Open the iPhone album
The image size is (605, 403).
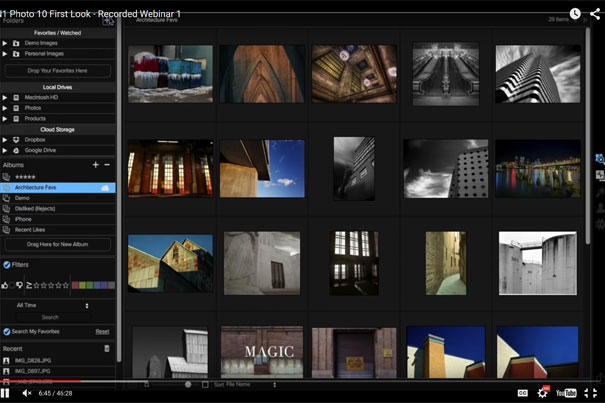click(x=58, y=219)
